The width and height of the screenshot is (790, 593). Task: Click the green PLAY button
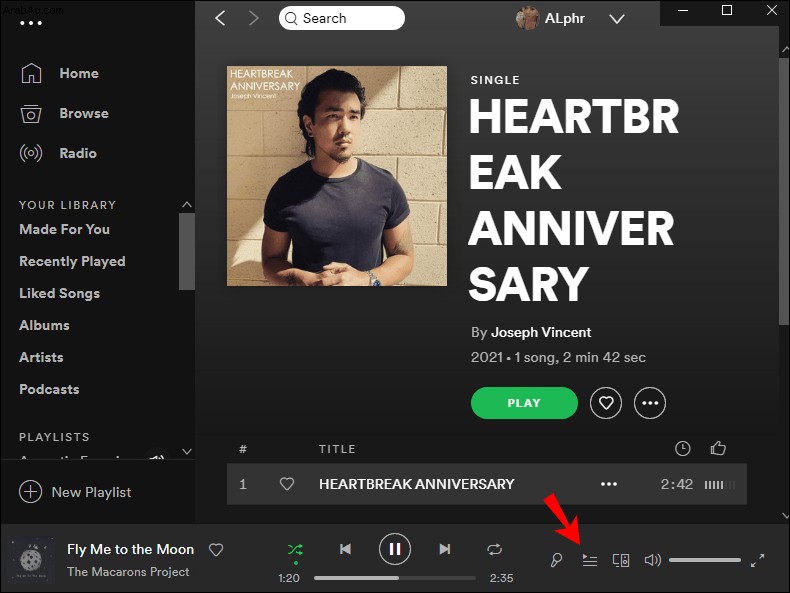[x=524, y=403]
